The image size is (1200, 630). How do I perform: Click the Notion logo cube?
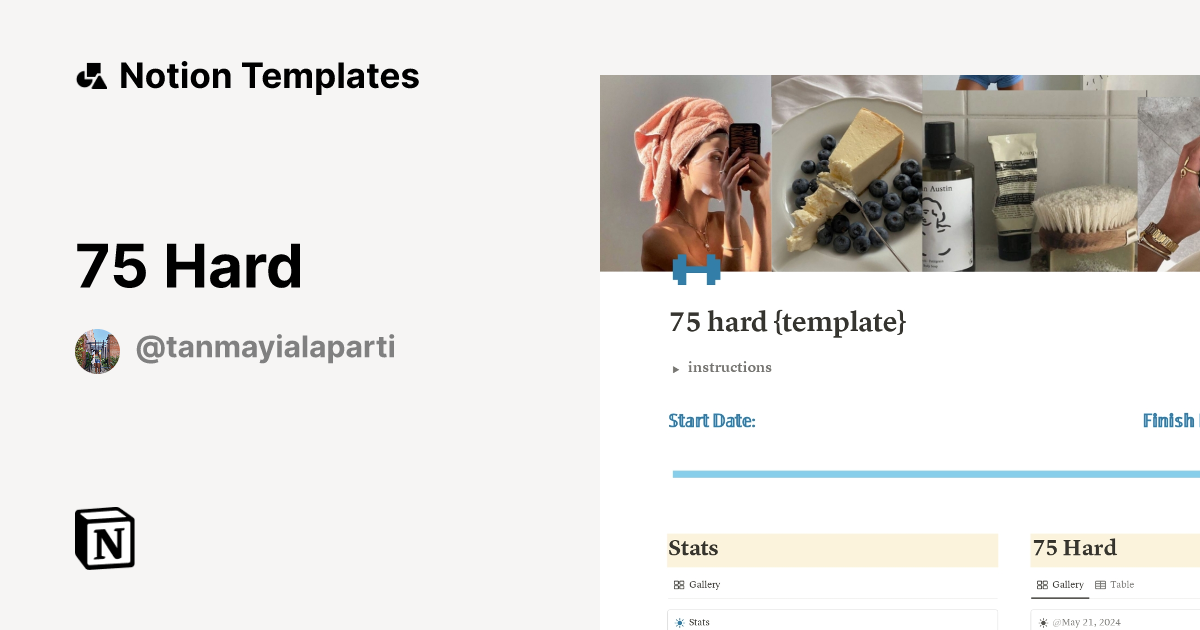[x=105, y=539]
